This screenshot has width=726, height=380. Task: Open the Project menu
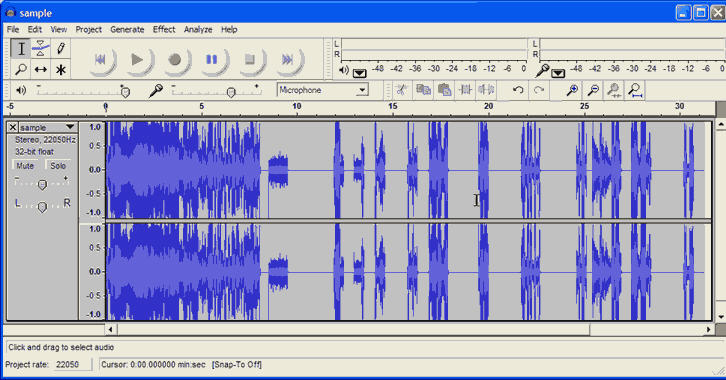pos(88,30)
